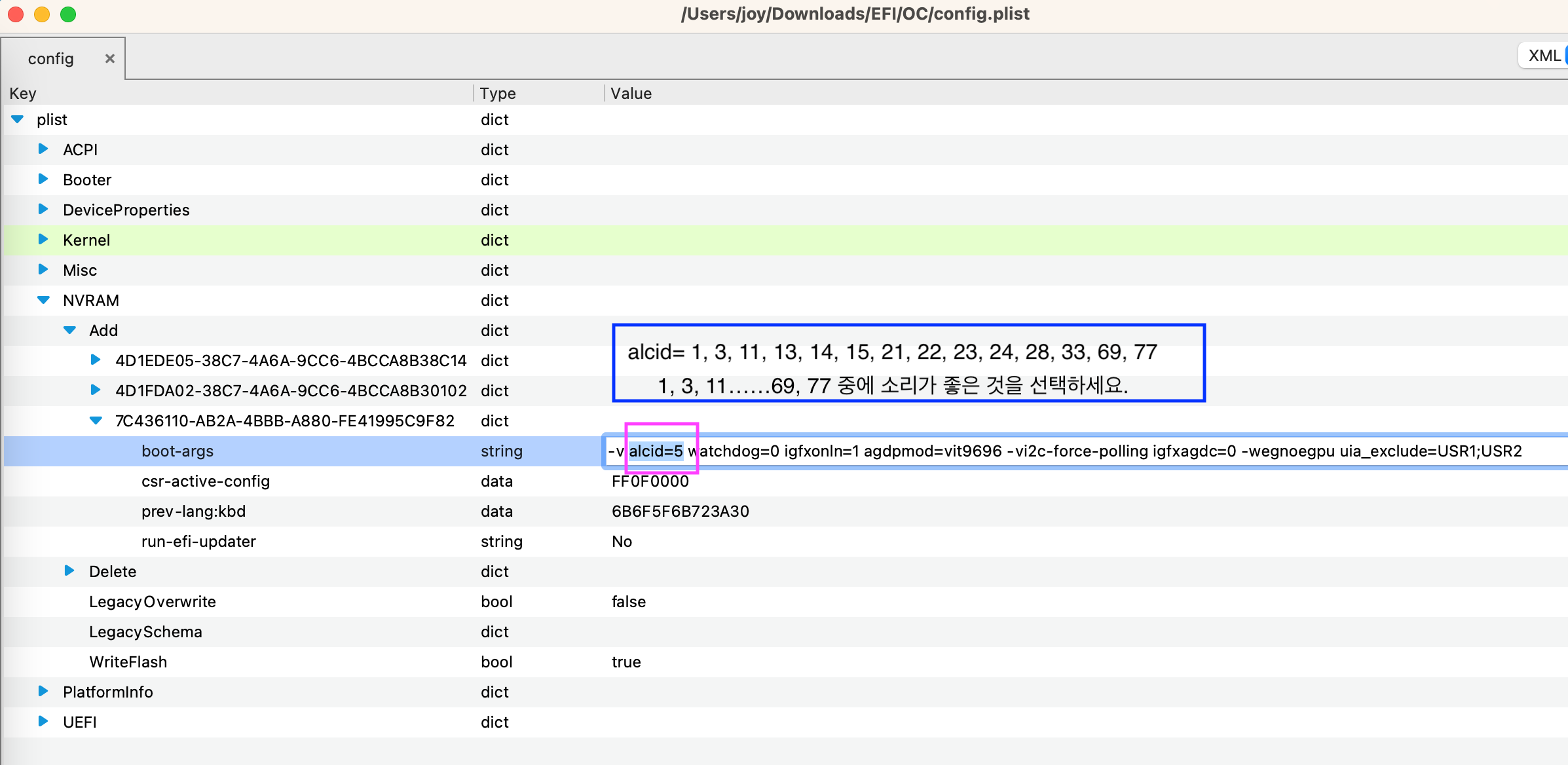Collapse the plist root node

coord(18,119)
